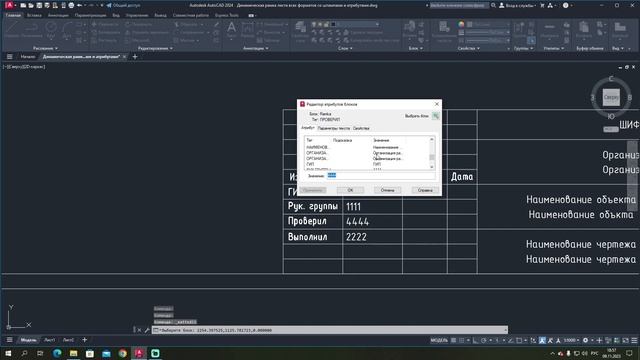Select the Text annotation tool
The height and width of the screenshot is (360, 640).
(231, 29)
